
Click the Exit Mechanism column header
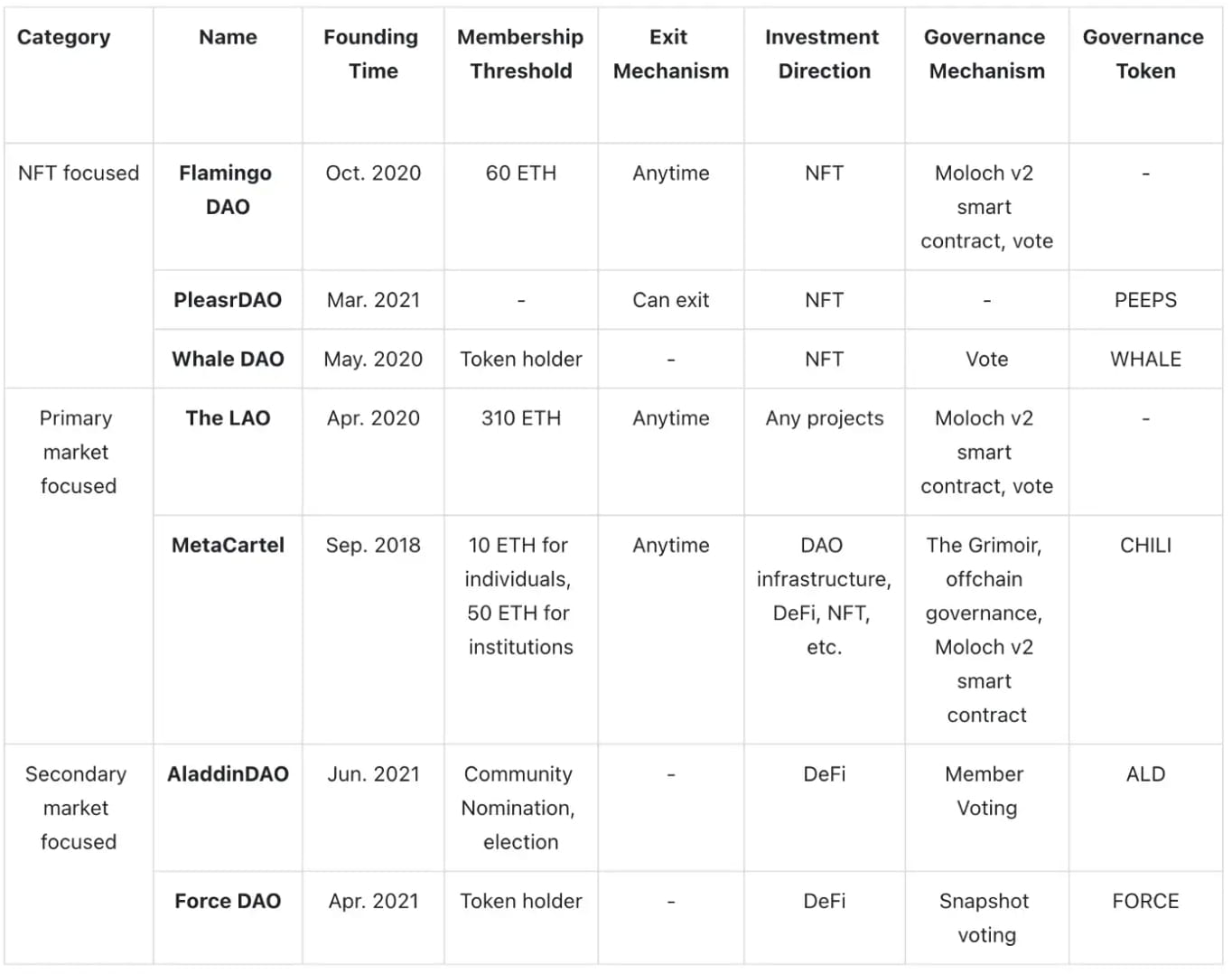pos(670,53)
